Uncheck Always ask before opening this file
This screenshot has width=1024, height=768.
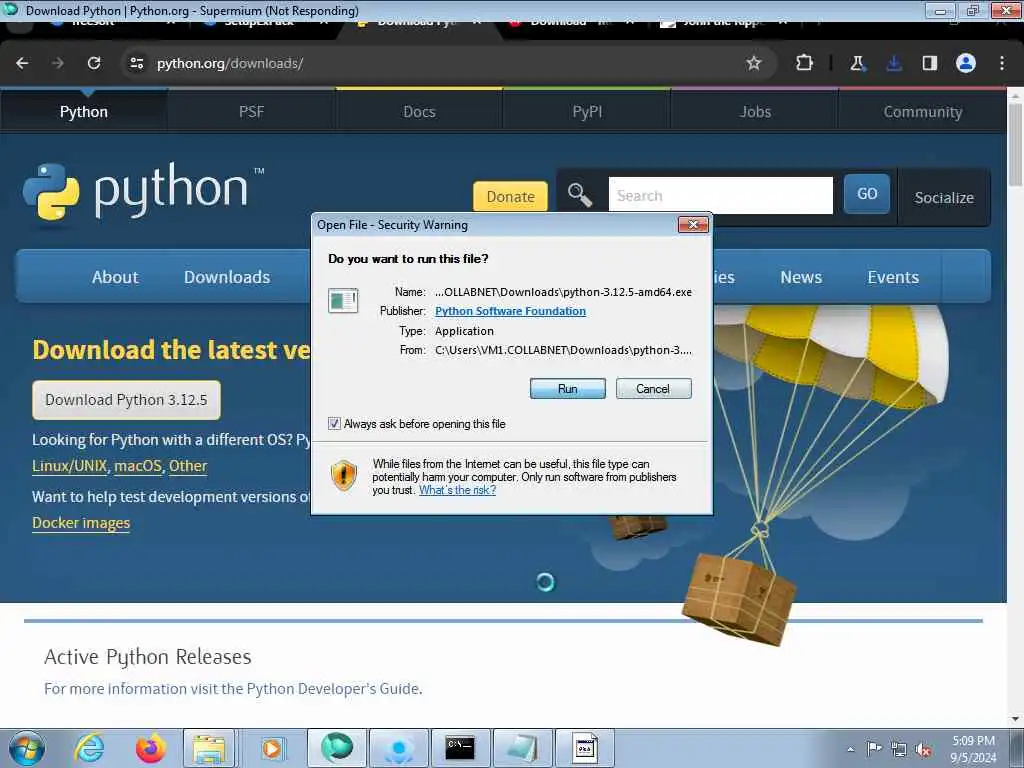pos(334,424)
